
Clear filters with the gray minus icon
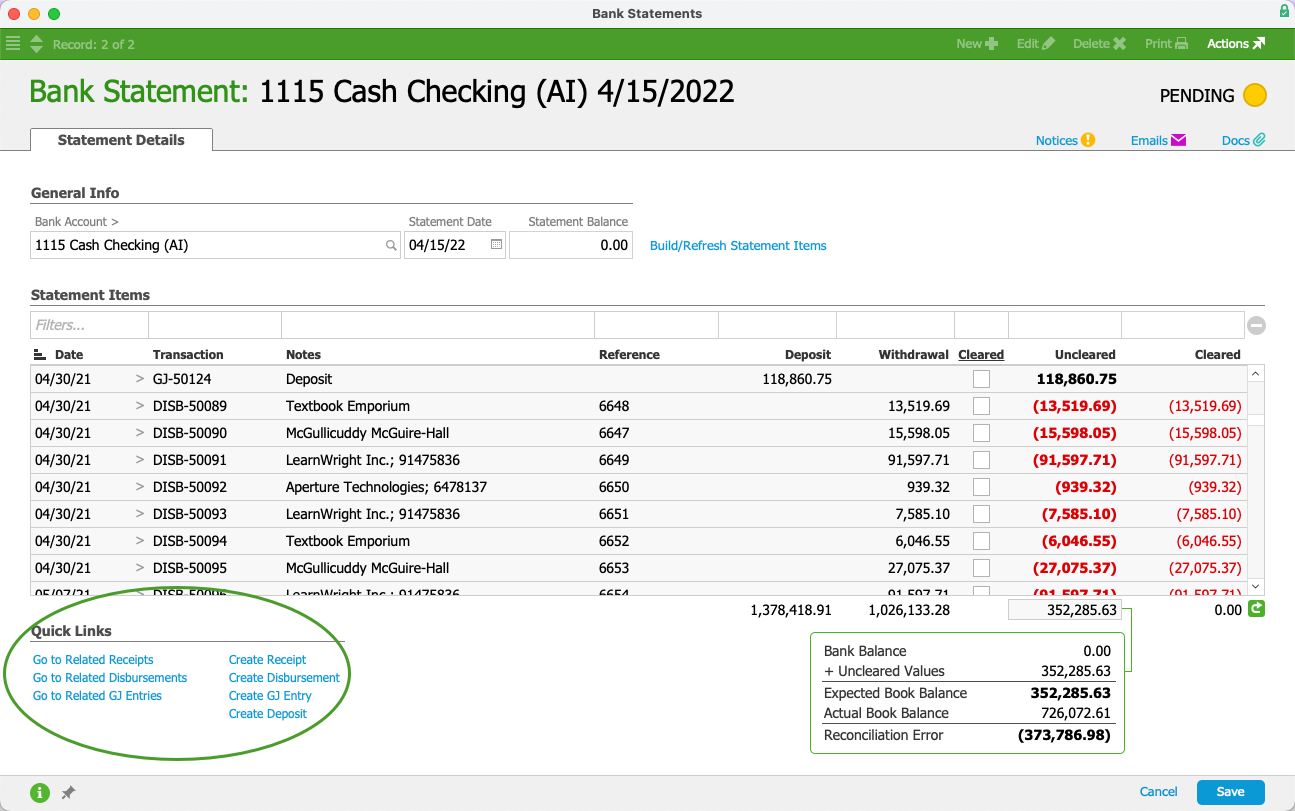click(1256, 325)
